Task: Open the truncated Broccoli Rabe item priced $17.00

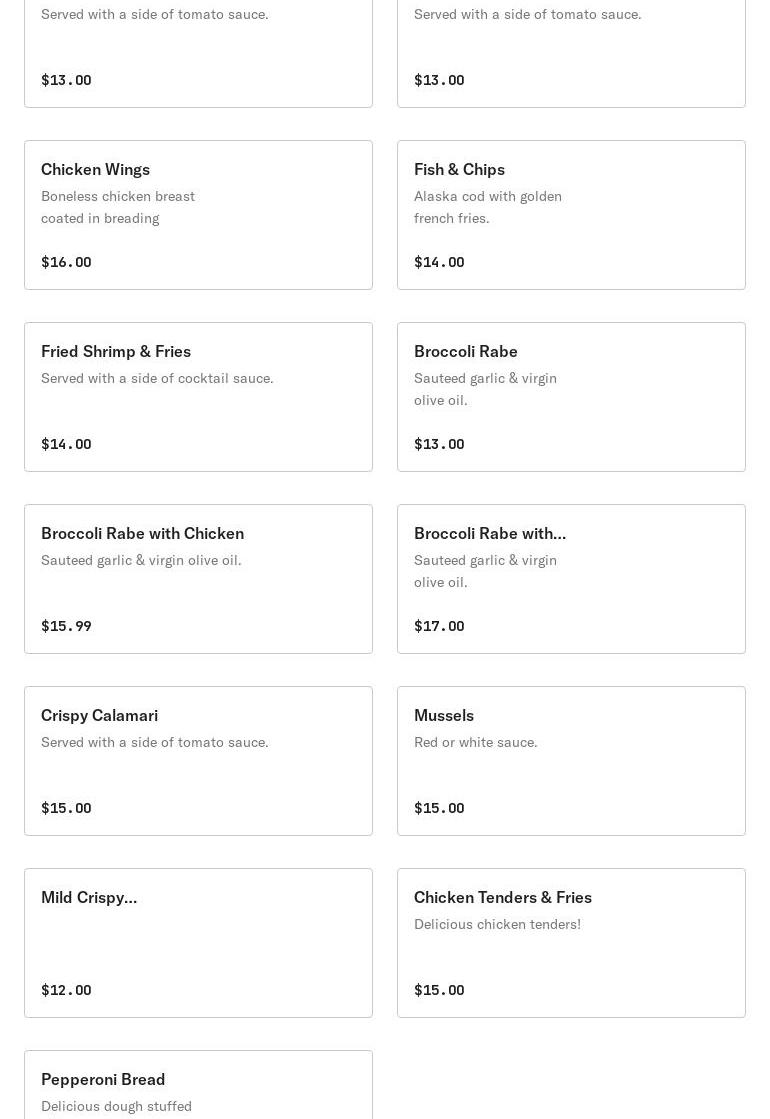Action: pyautogui.click(x=490, y=533)
